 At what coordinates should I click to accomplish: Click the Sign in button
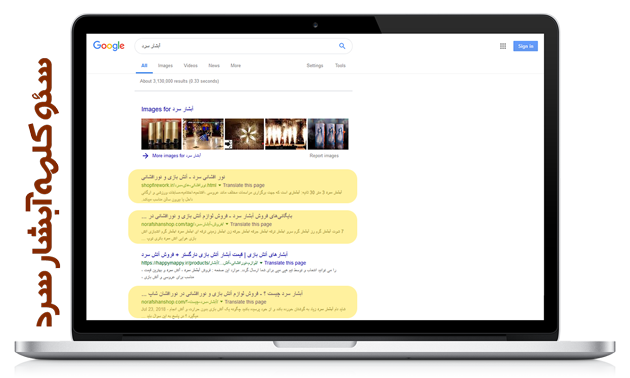click(x=525, y=46)
